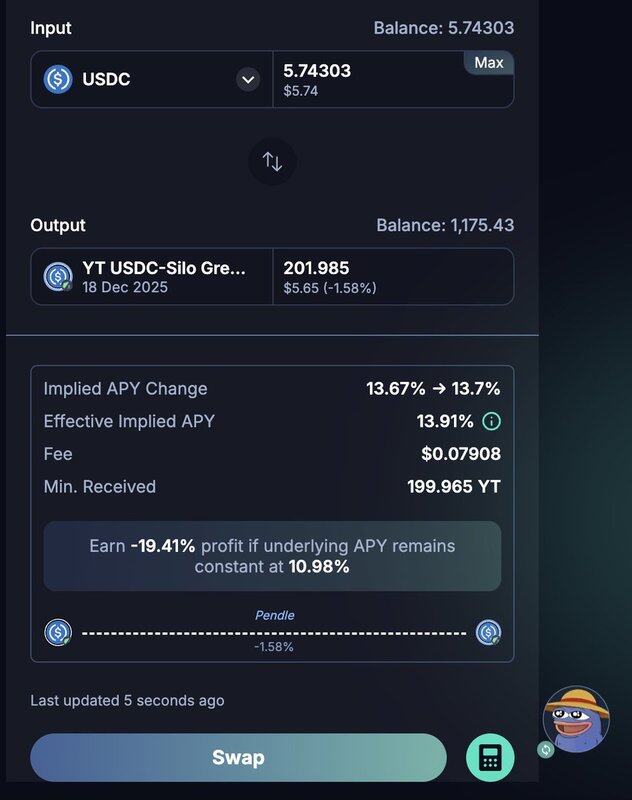Viewport: 632px width, 800px height.
Task: Click the dashed Pendle route line
Action: tap(274, 633)
